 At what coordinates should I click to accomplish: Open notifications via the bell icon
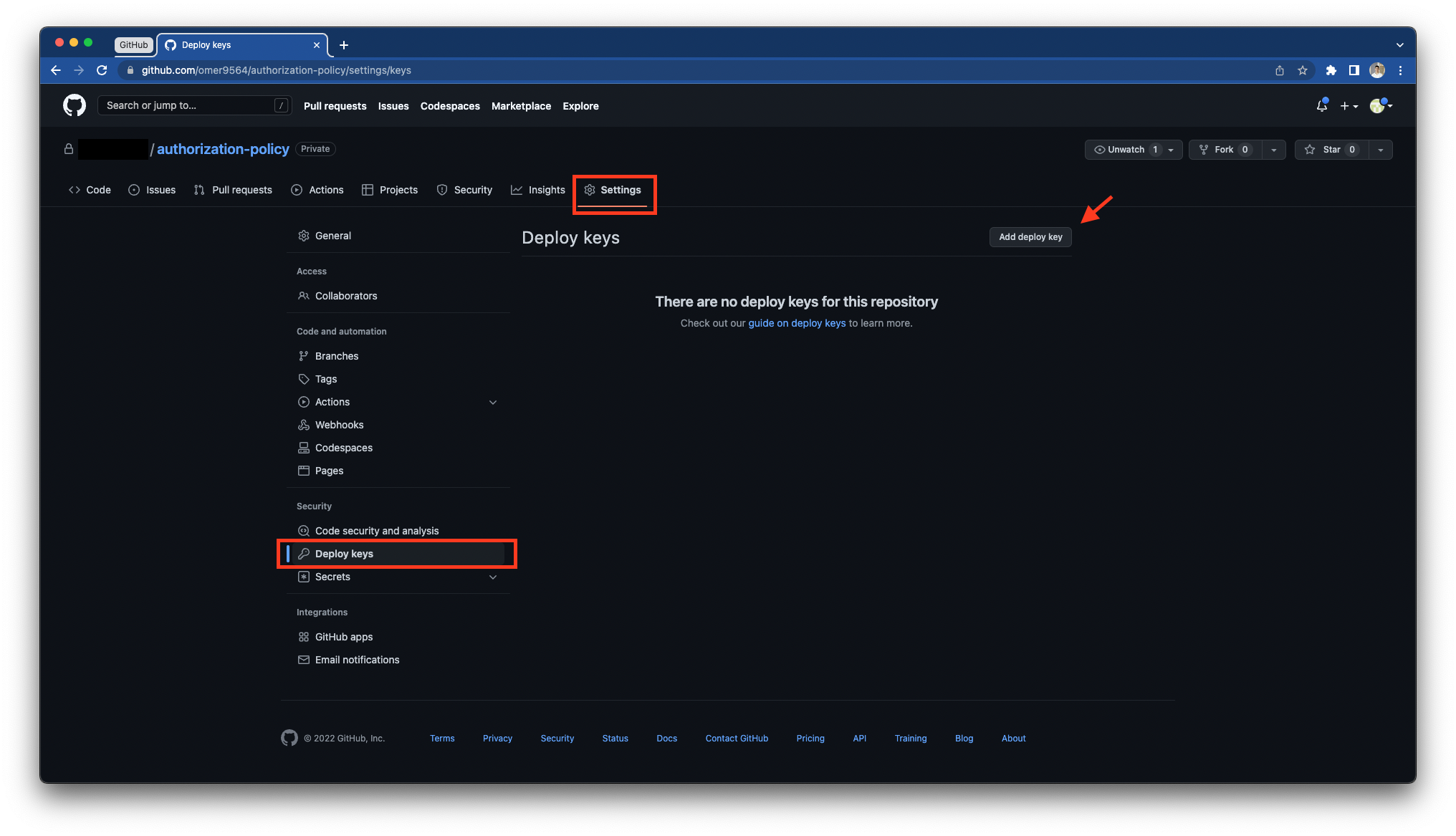(x=1321, y=105)
